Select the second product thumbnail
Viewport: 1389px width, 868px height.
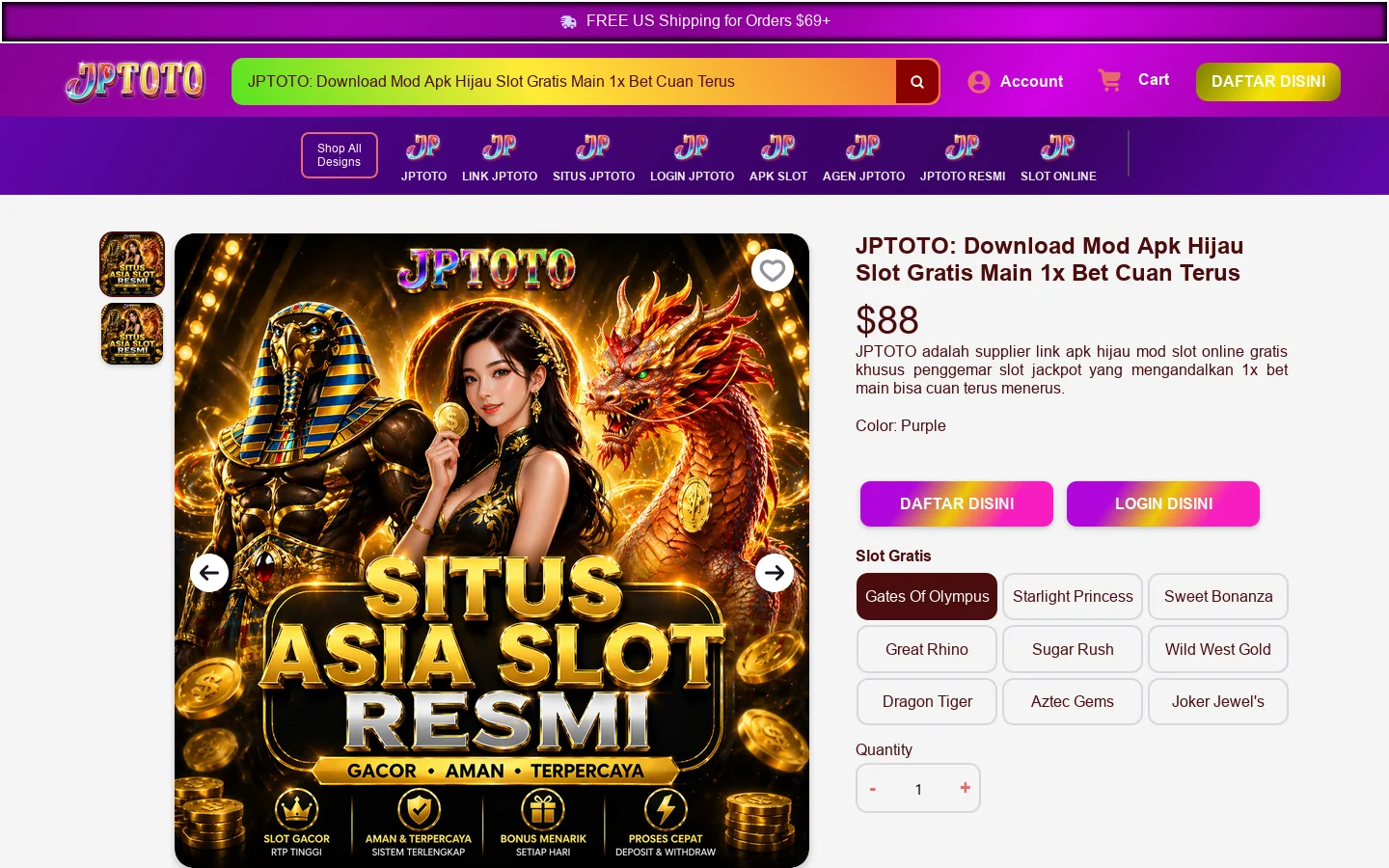pyautogui.click(x=132, y=334)
